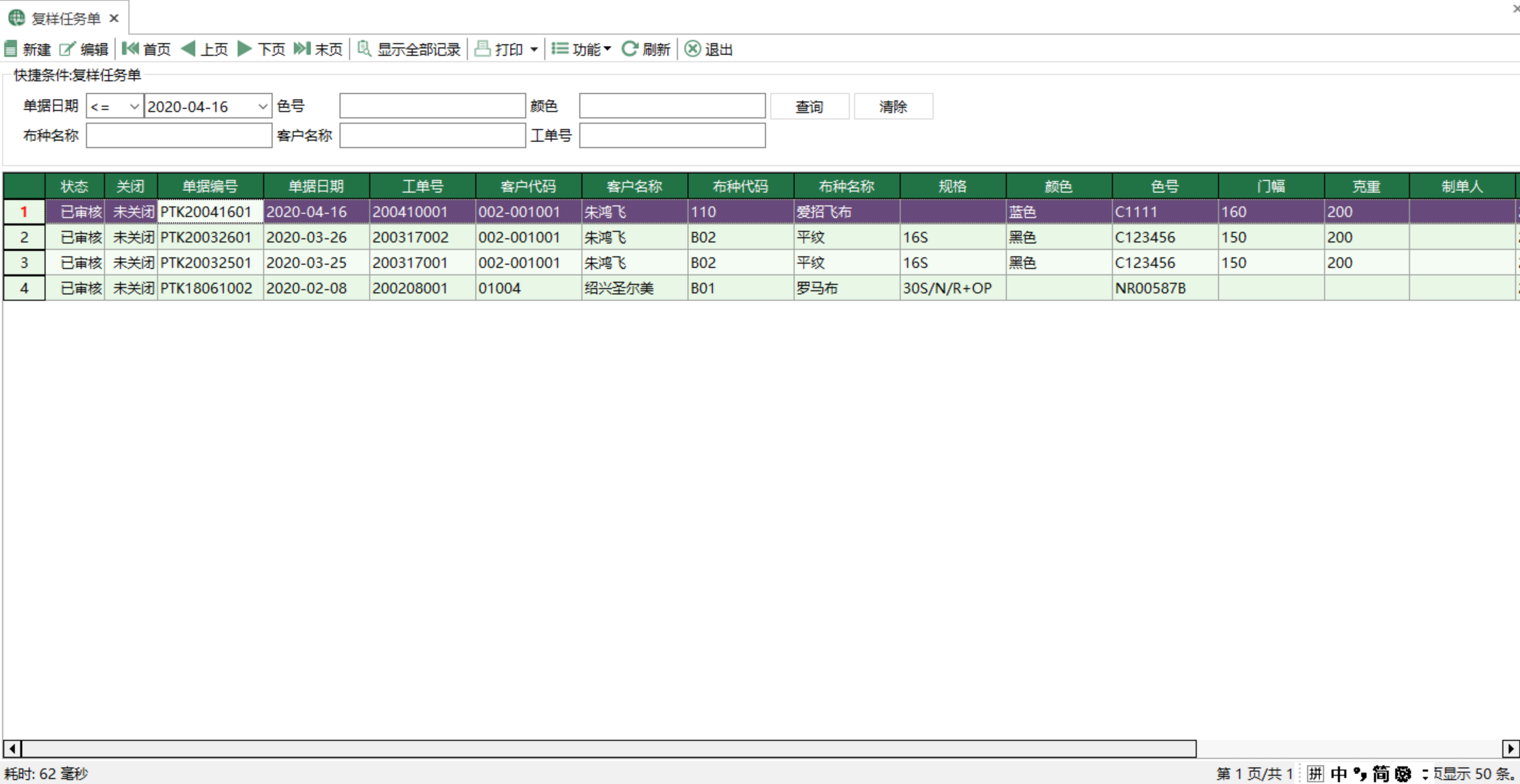Viewport: 1520px width, 784px height.
Task: Click the 颜色 filter input field
Action: point(672,106)
